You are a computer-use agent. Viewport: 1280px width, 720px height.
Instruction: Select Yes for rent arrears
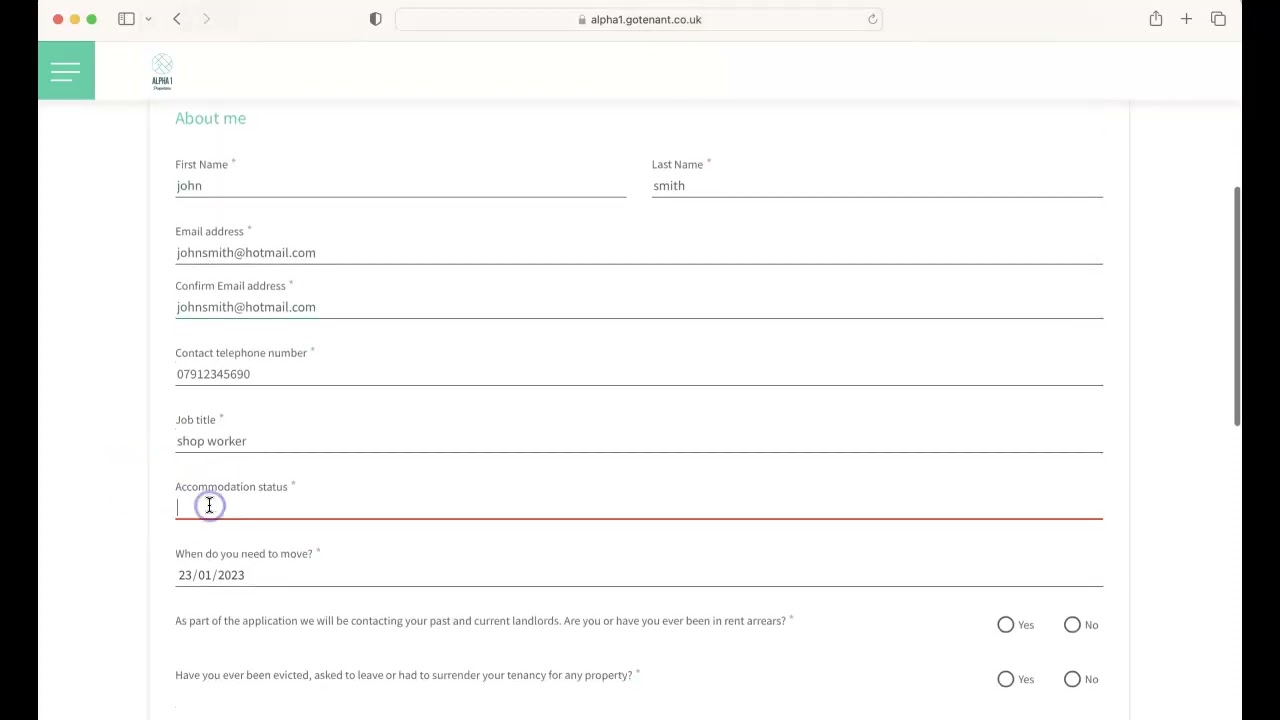(x=1006, y=625)
